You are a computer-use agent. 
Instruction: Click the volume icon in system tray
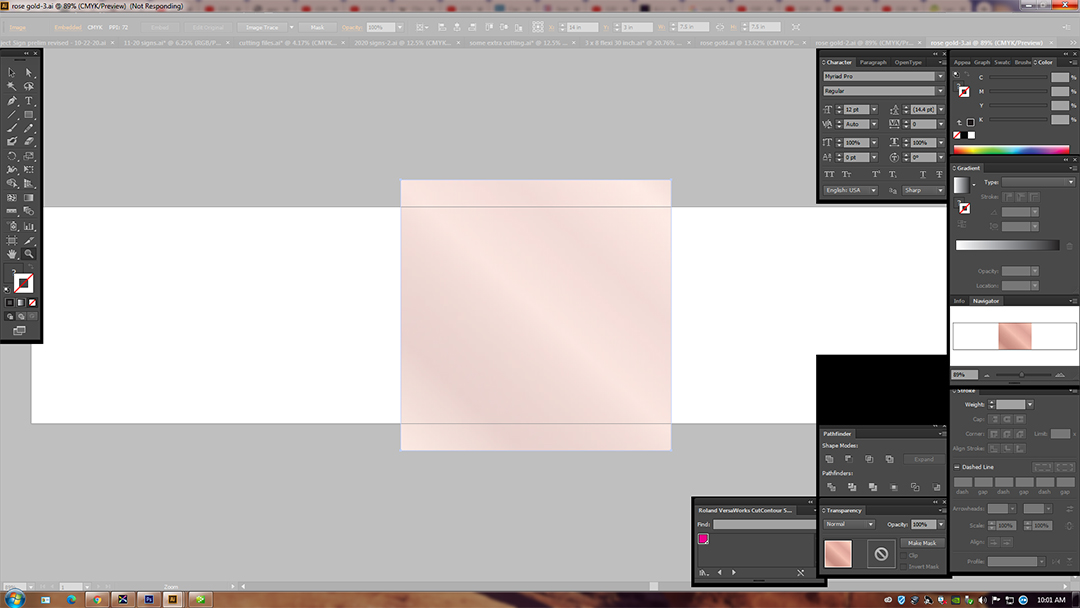coord(982,600)
